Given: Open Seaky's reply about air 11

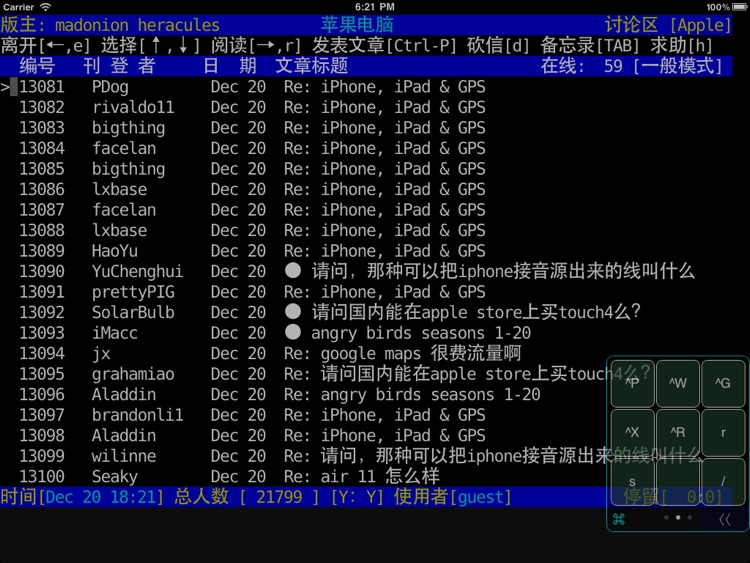Looking at the screenshot, I should pos(366,477).
